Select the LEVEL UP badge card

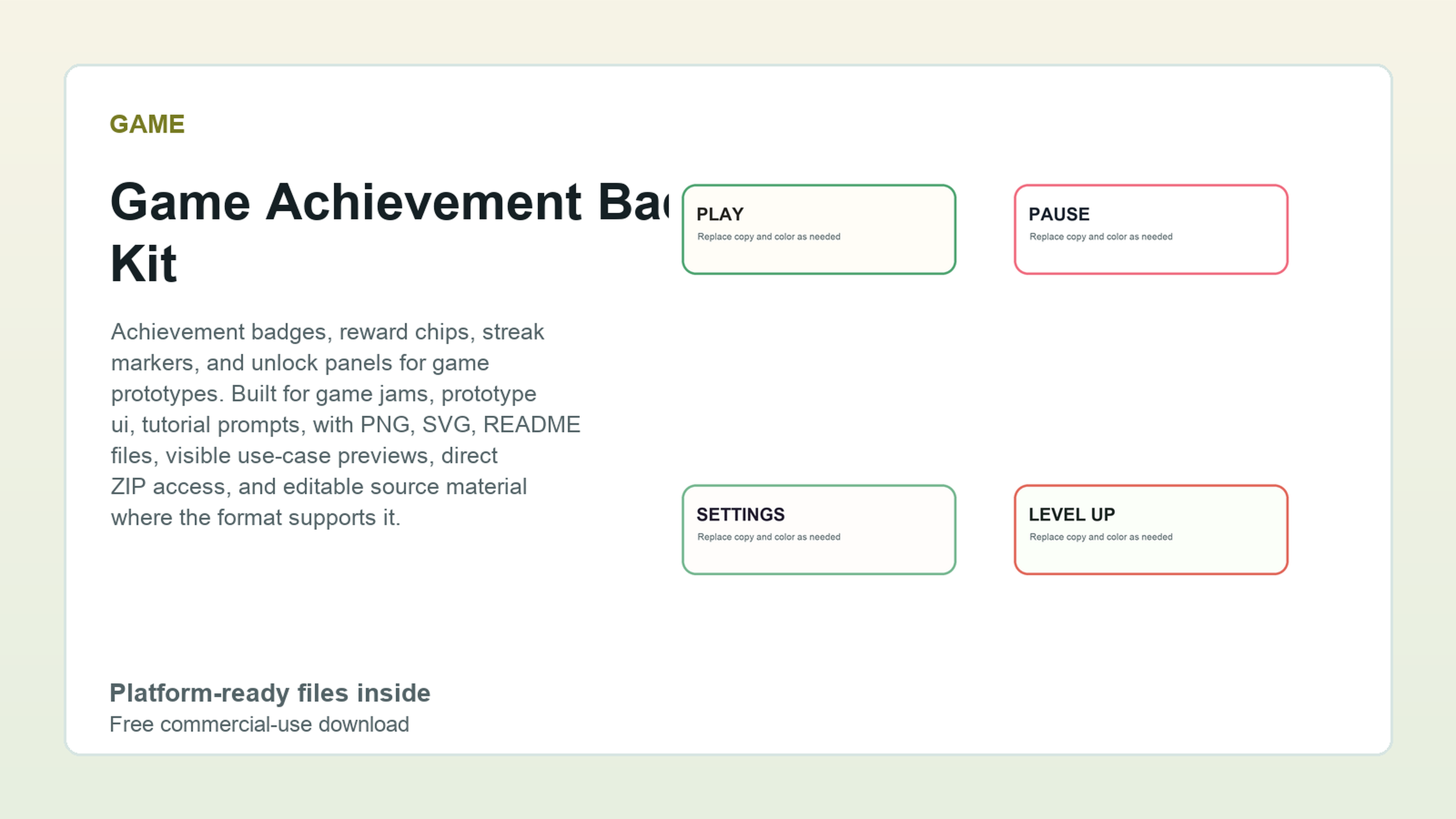[x=1151, y=530]
